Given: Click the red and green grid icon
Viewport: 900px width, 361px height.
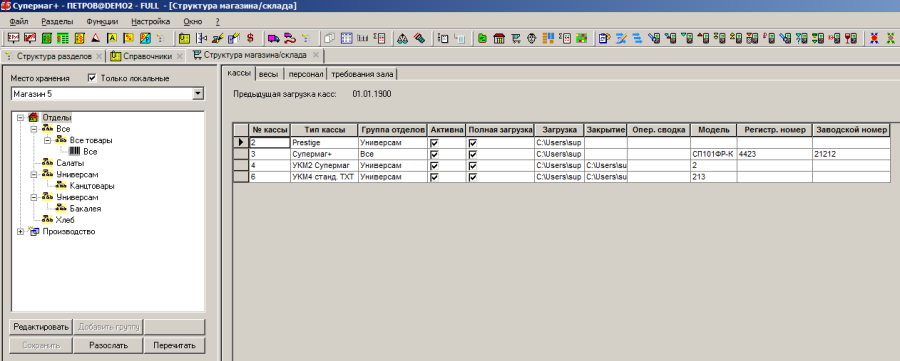Looking at the screenshot, I should pos(581,38).
